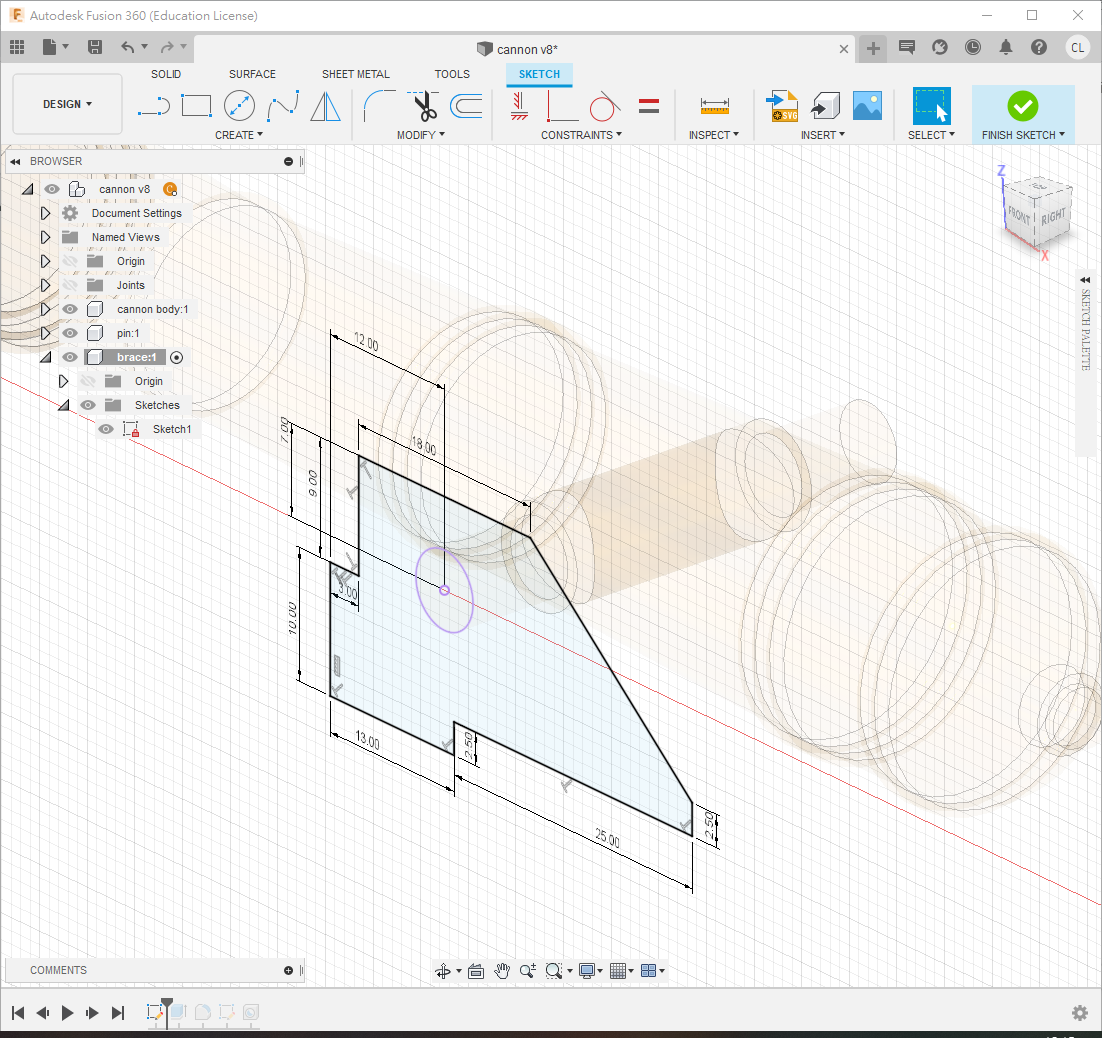Select the Fillet tool in Modify

point(378,105)
